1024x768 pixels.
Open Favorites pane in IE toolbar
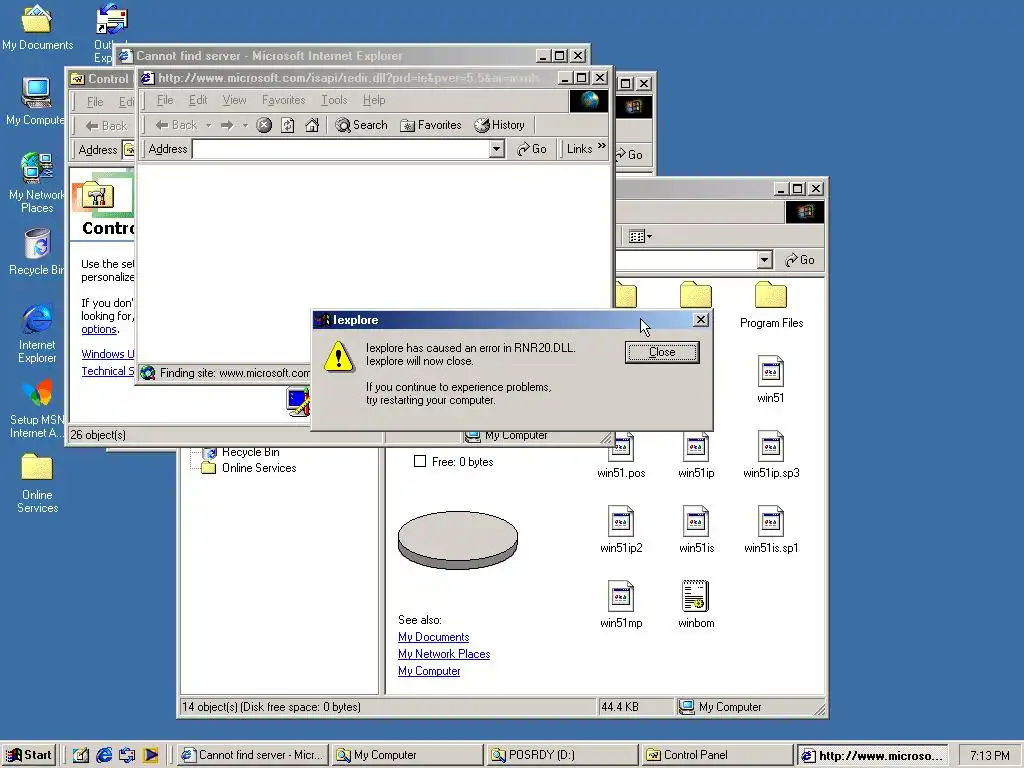[x=430, y=125]
